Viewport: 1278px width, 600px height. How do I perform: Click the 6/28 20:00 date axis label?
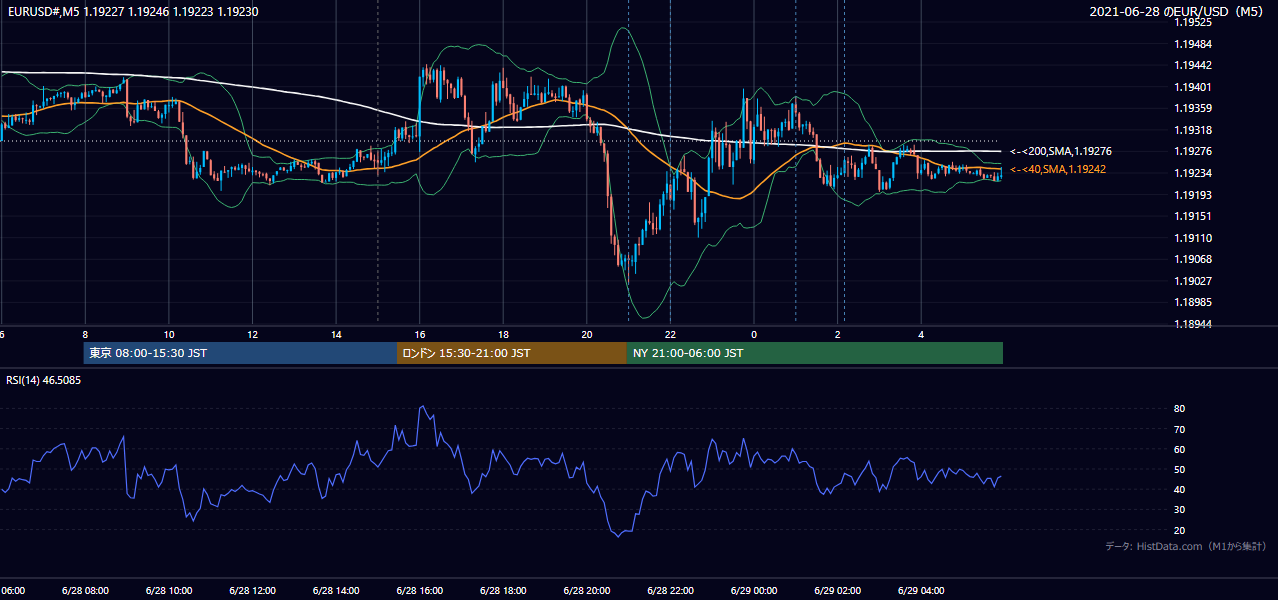[x=587, y=590]
